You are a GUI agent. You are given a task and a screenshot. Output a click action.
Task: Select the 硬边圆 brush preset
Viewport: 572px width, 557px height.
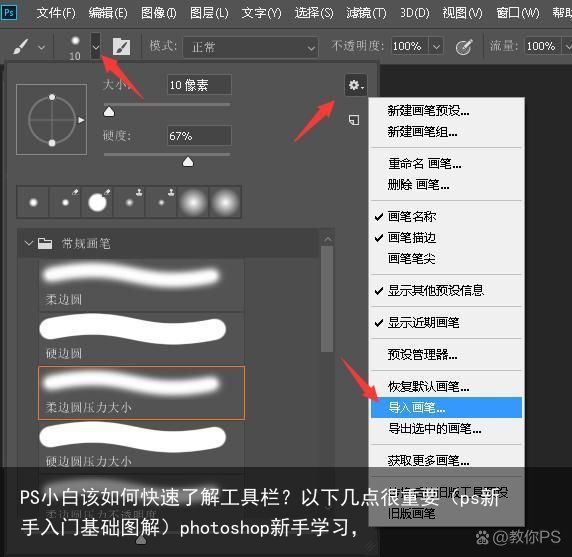coord(142,339)
